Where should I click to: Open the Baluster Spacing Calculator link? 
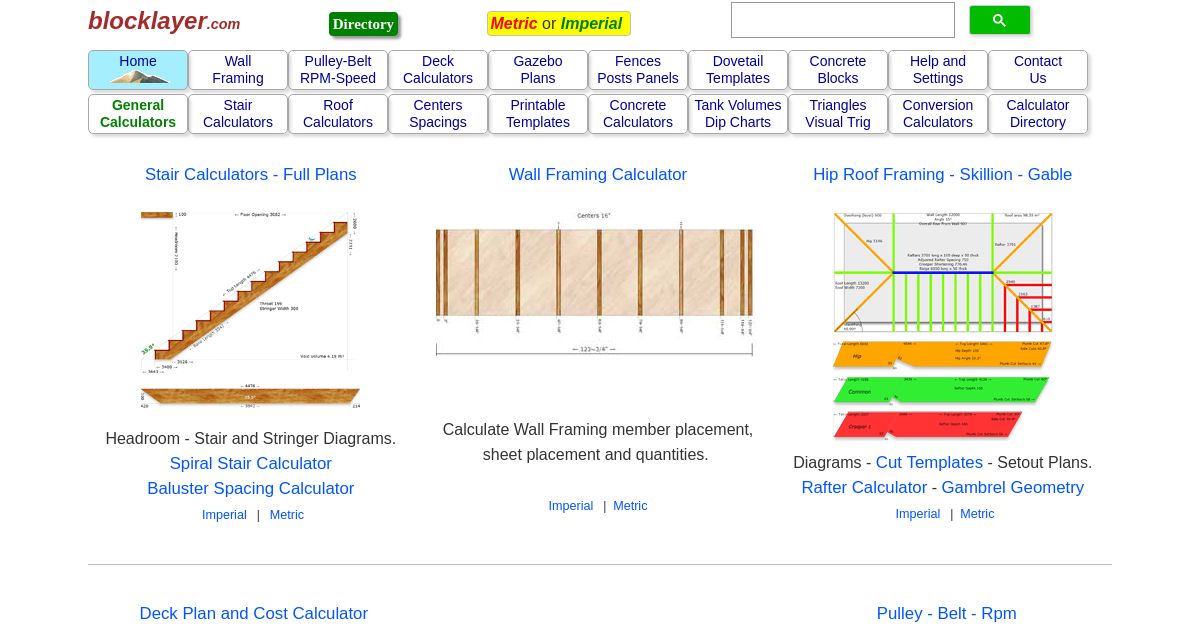(250, 488)
